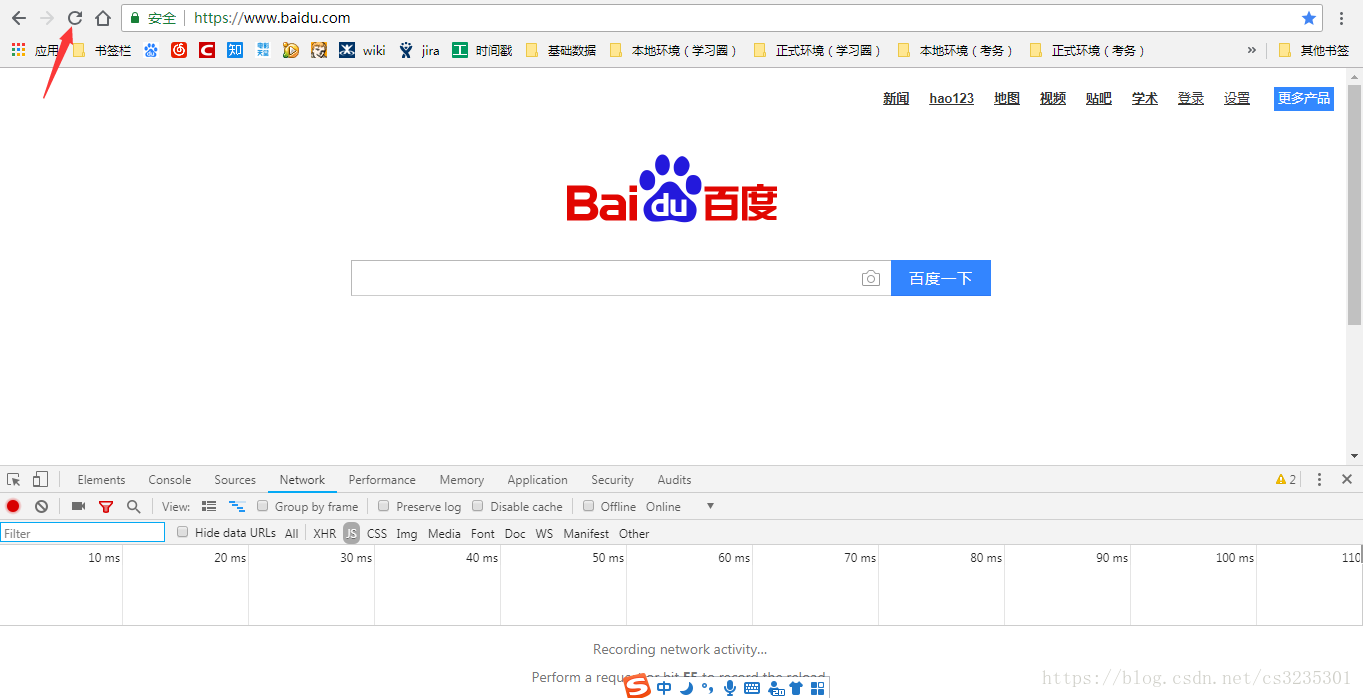The image size is (1363, 698).
Task: Go to the browser home page icon
Action: click(103, 18)
